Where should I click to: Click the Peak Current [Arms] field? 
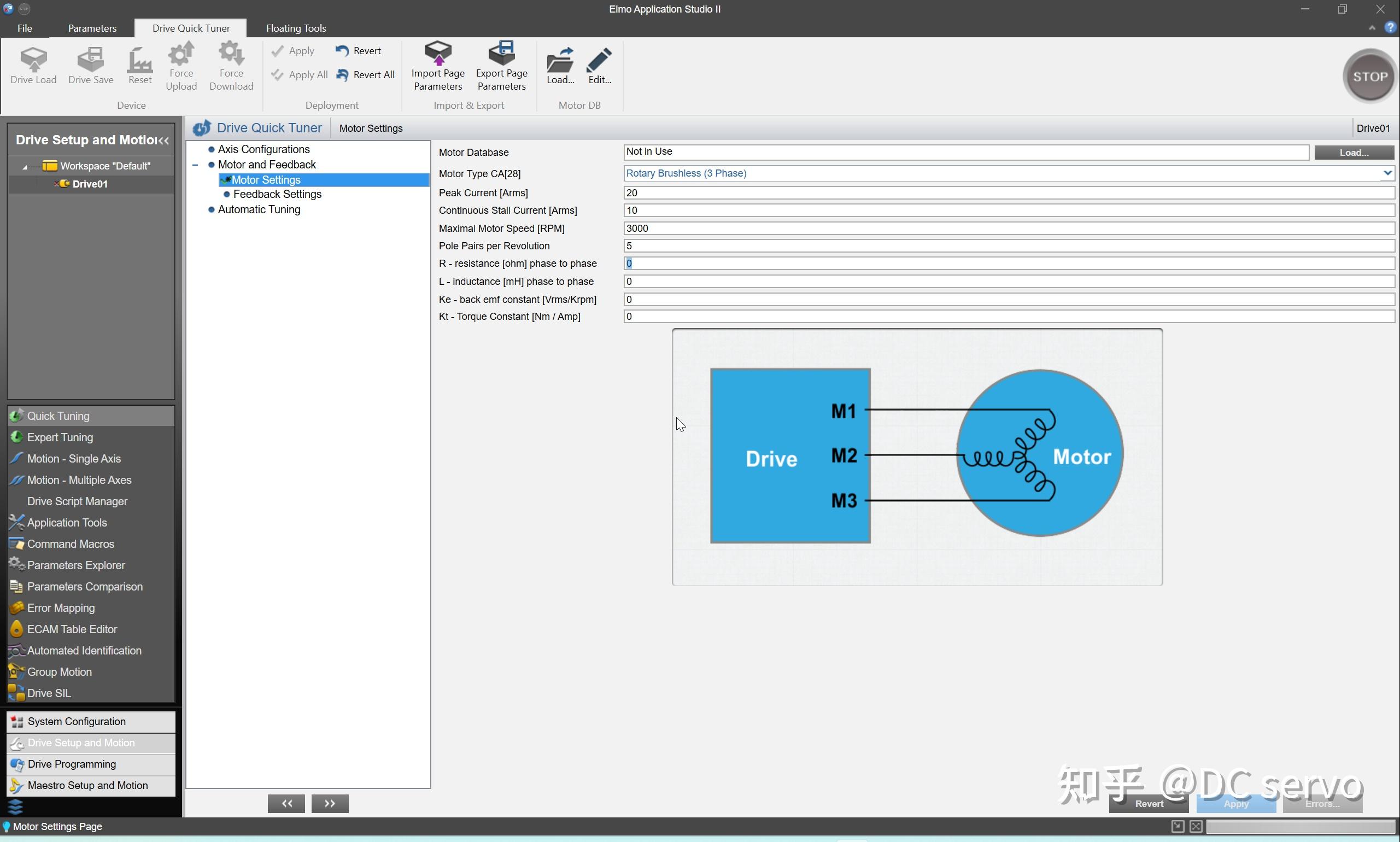1007,193
